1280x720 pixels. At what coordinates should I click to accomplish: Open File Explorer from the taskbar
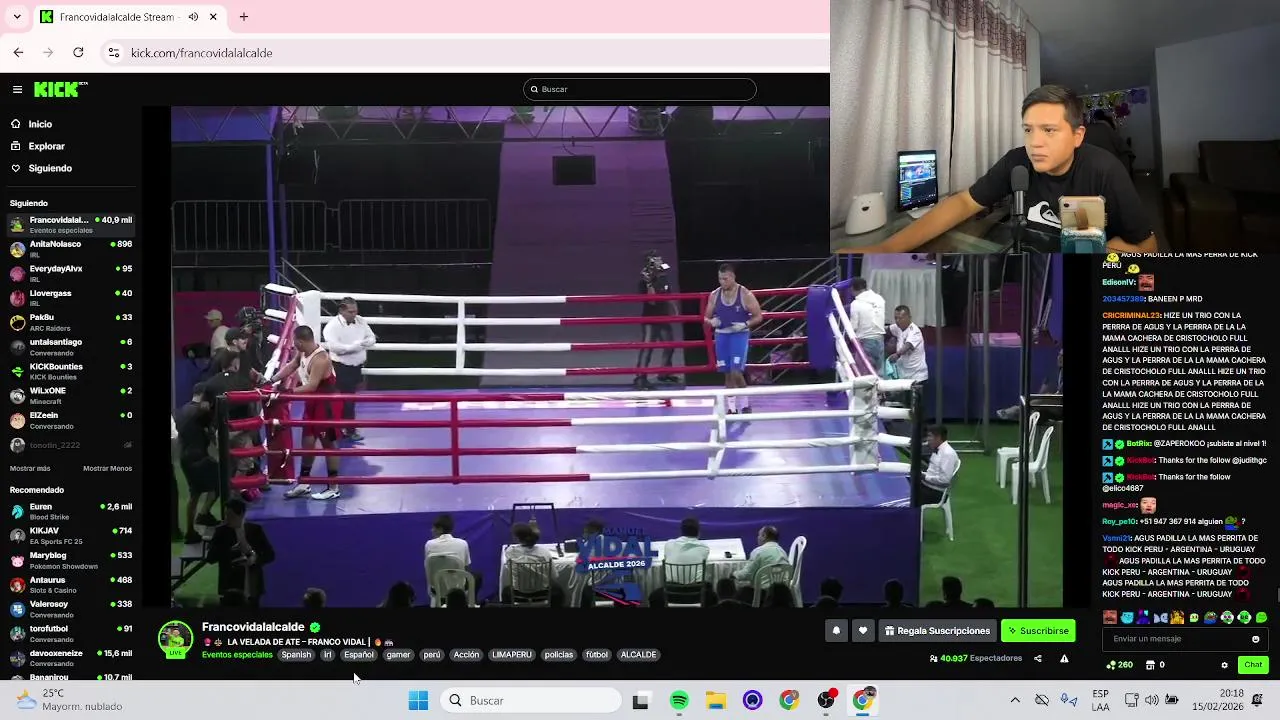[716, 700]
